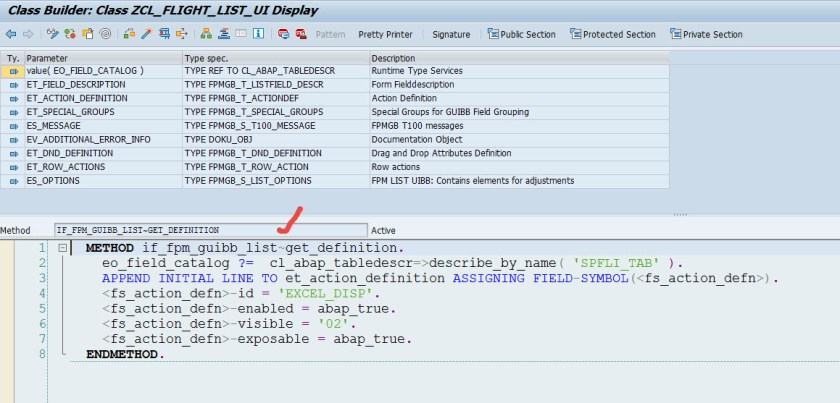Open the Private Section
The width and height of the screenshot is (840, 403).
pyautogui.click(x=706, y=34)
